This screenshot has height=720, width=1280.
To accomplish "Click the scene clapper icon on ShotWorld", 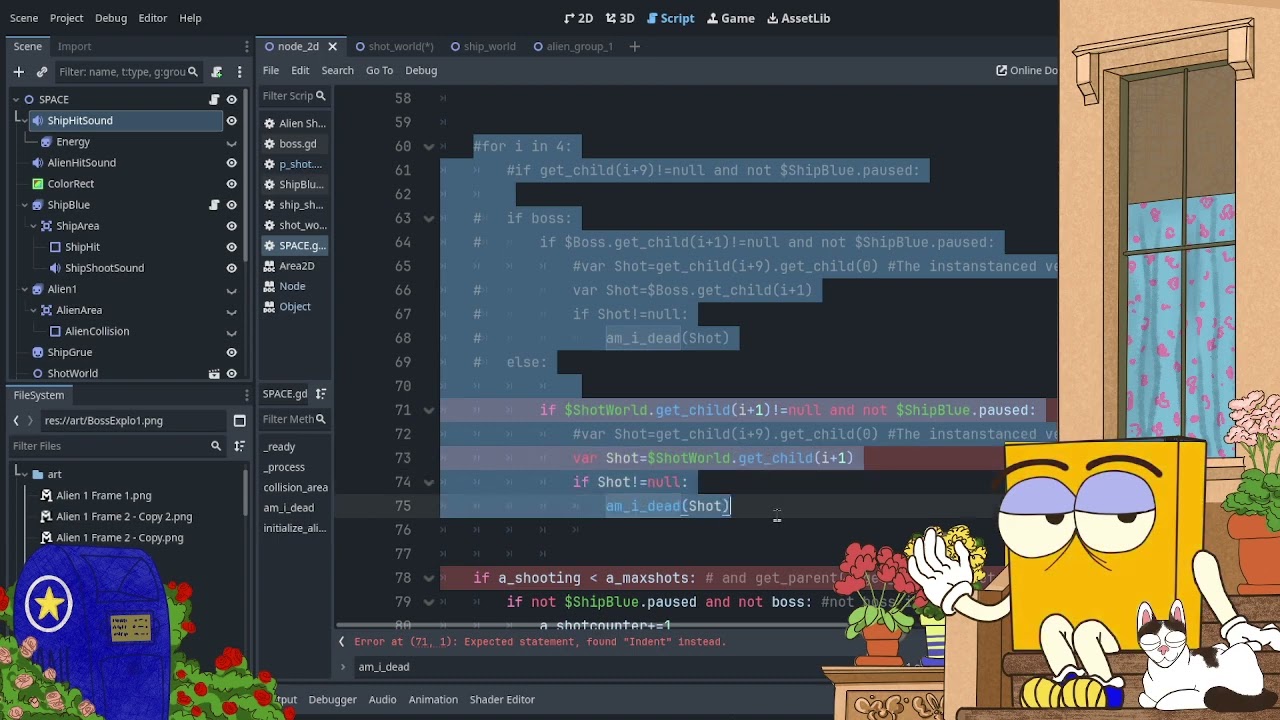I will pyautogui.click(x=214, y=374).
